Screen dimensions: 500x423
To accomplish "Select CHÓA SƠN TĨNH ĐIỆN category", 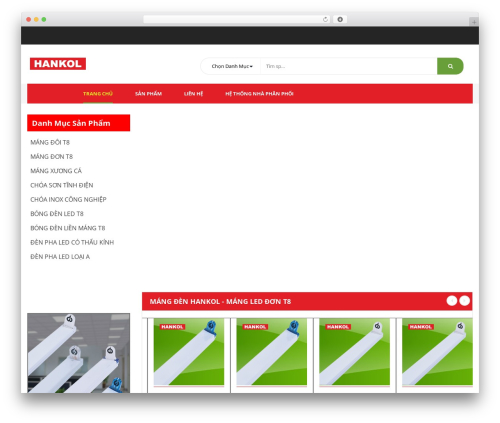I will click(x=62, y=185).
